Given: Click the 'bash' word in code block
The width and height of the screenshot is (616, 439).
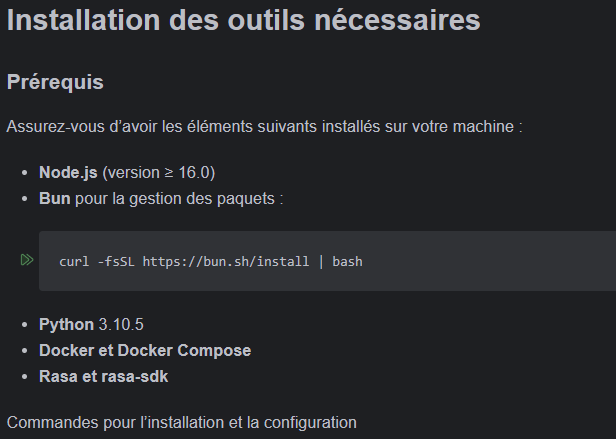Looking at the screenshot, I should coord(347,262).
